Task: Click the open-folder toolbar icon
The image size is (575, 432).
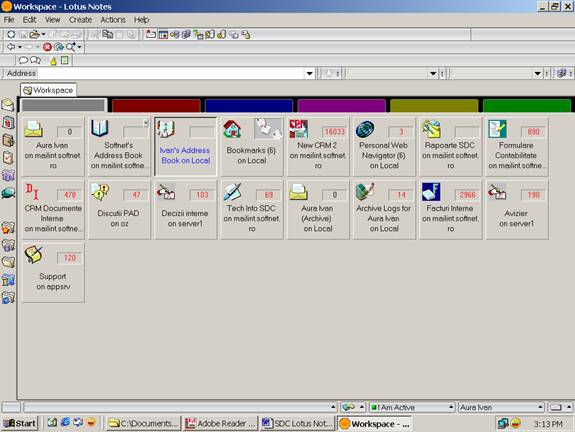Action: click(x=34, y=34)
